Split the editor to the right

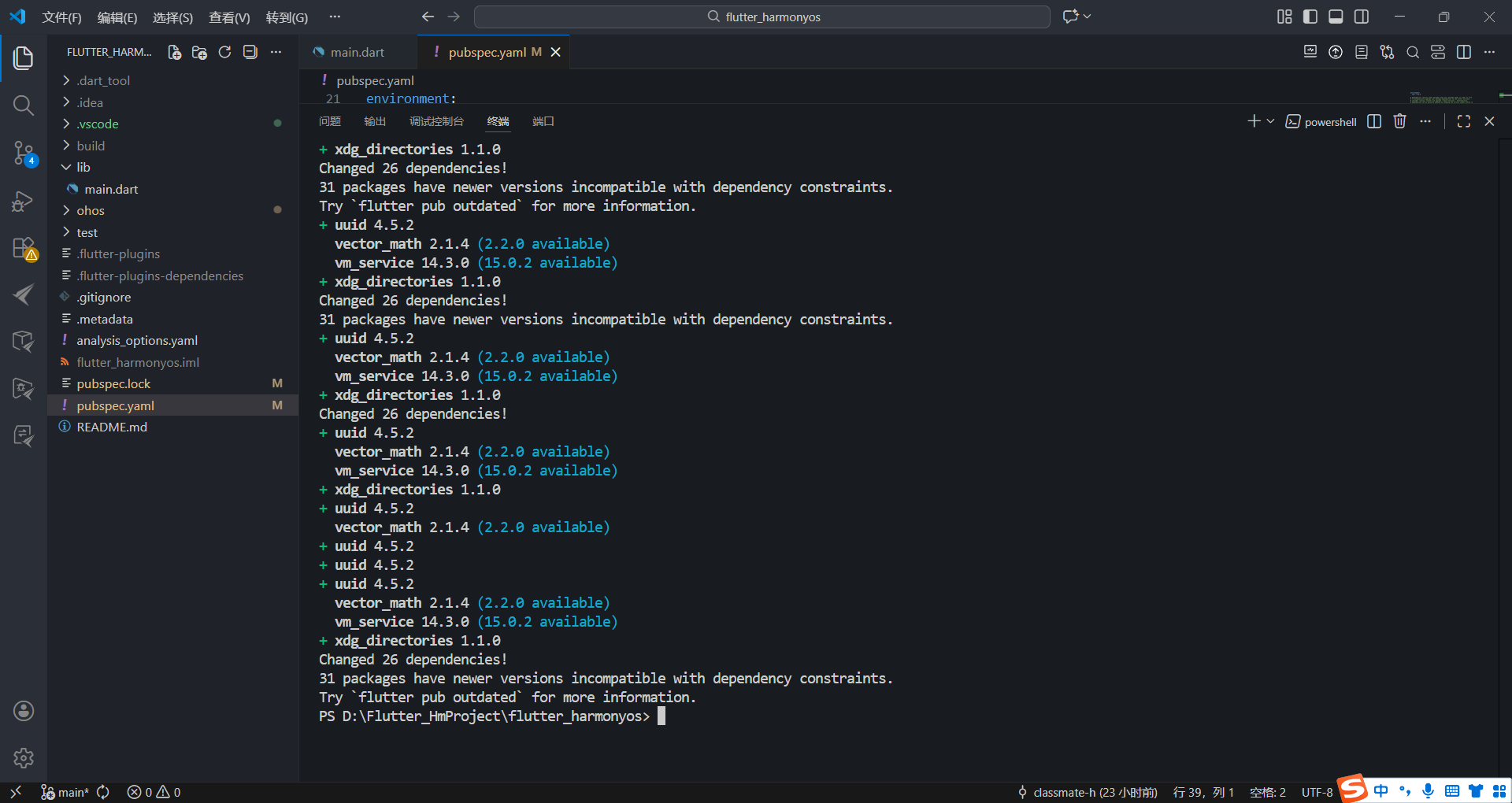pyautogui.click(x=1464, y=52)
